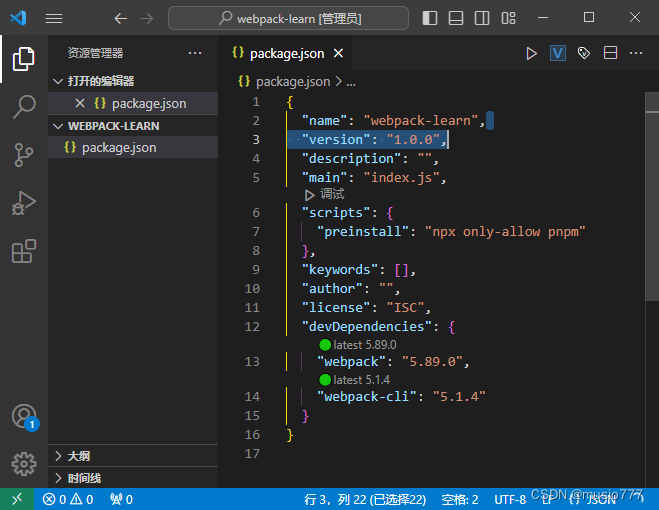Click the "description" key on line 4
This screenshot has height=510, width=659.
coord(351,159)
